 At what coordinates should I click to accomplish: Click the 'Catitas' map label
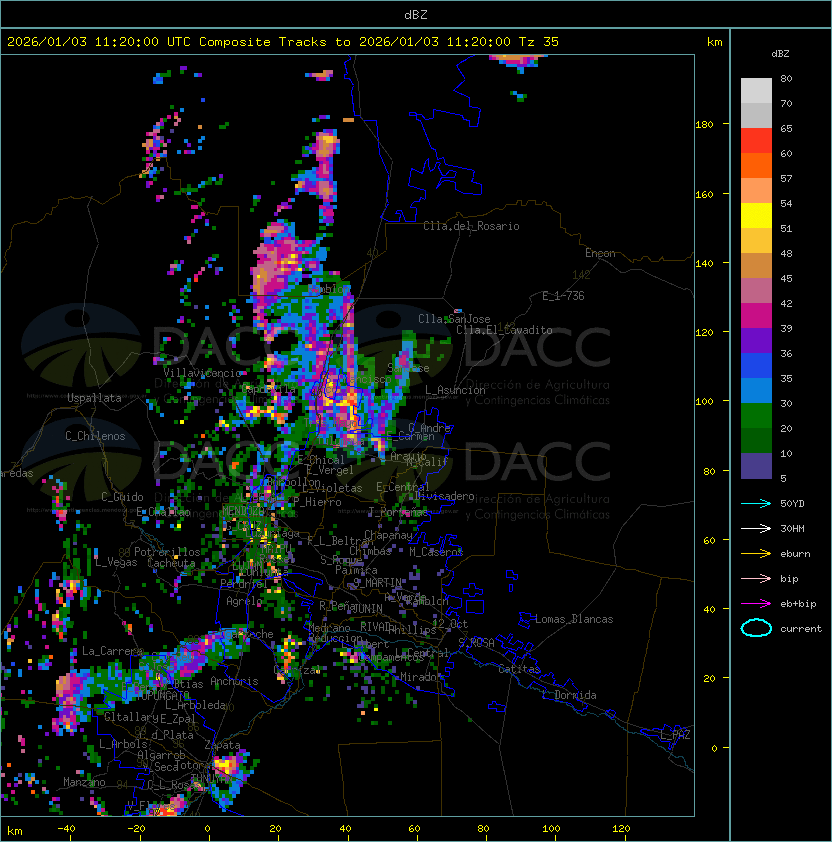pos(519,669)
